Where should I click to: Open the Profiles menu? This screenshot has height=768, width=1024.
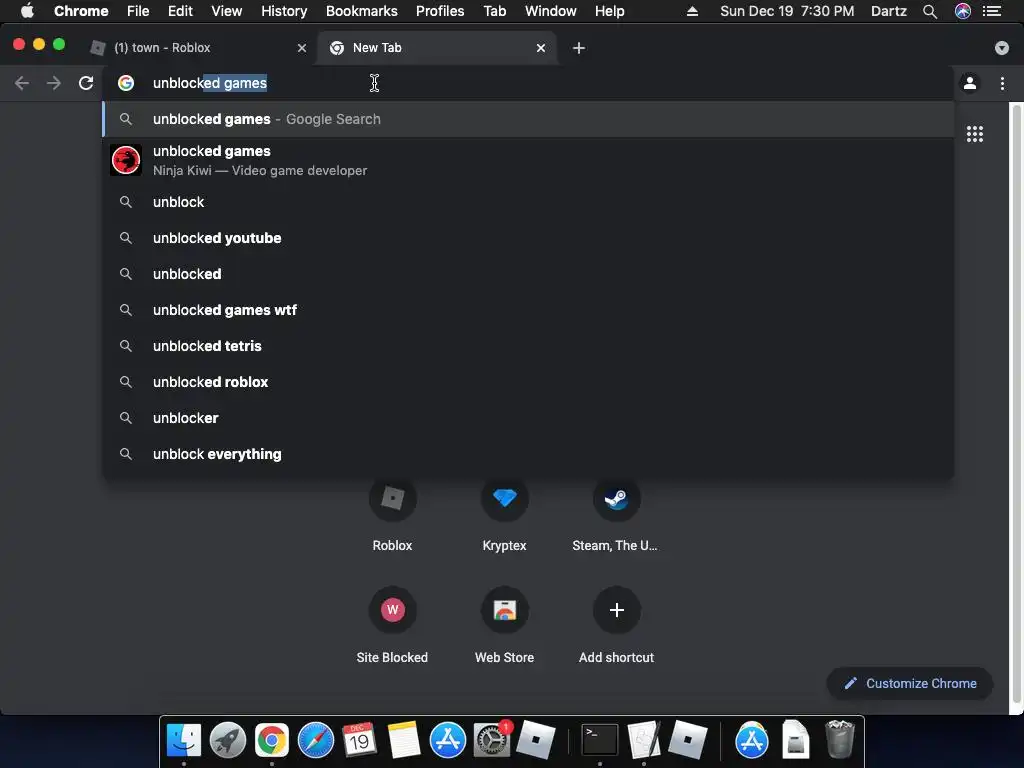(440, 11)
